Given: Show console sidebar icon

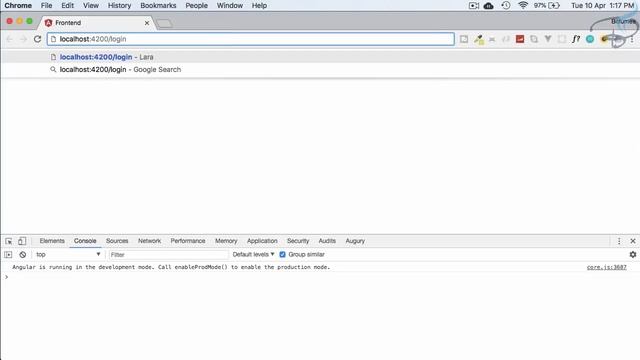Looking at the screenshot, I should click(8, 254).
